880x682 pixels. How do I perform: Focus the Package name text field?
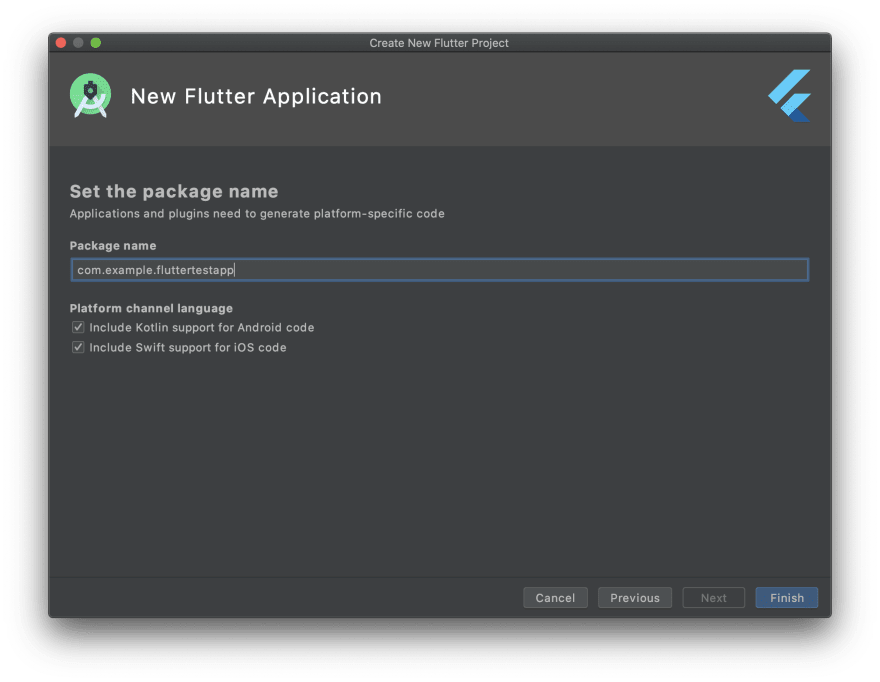point(439,270)
